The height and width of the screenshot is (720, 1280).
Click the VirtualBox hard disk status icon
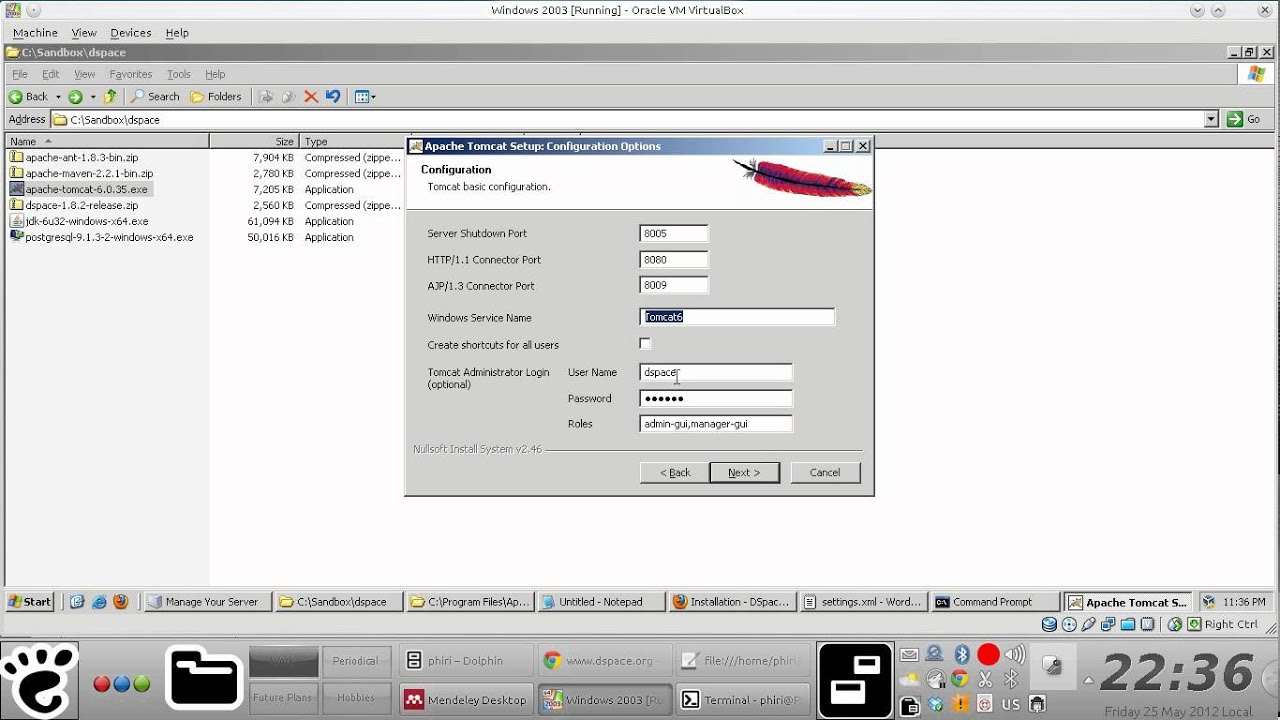click(1049, 624)
